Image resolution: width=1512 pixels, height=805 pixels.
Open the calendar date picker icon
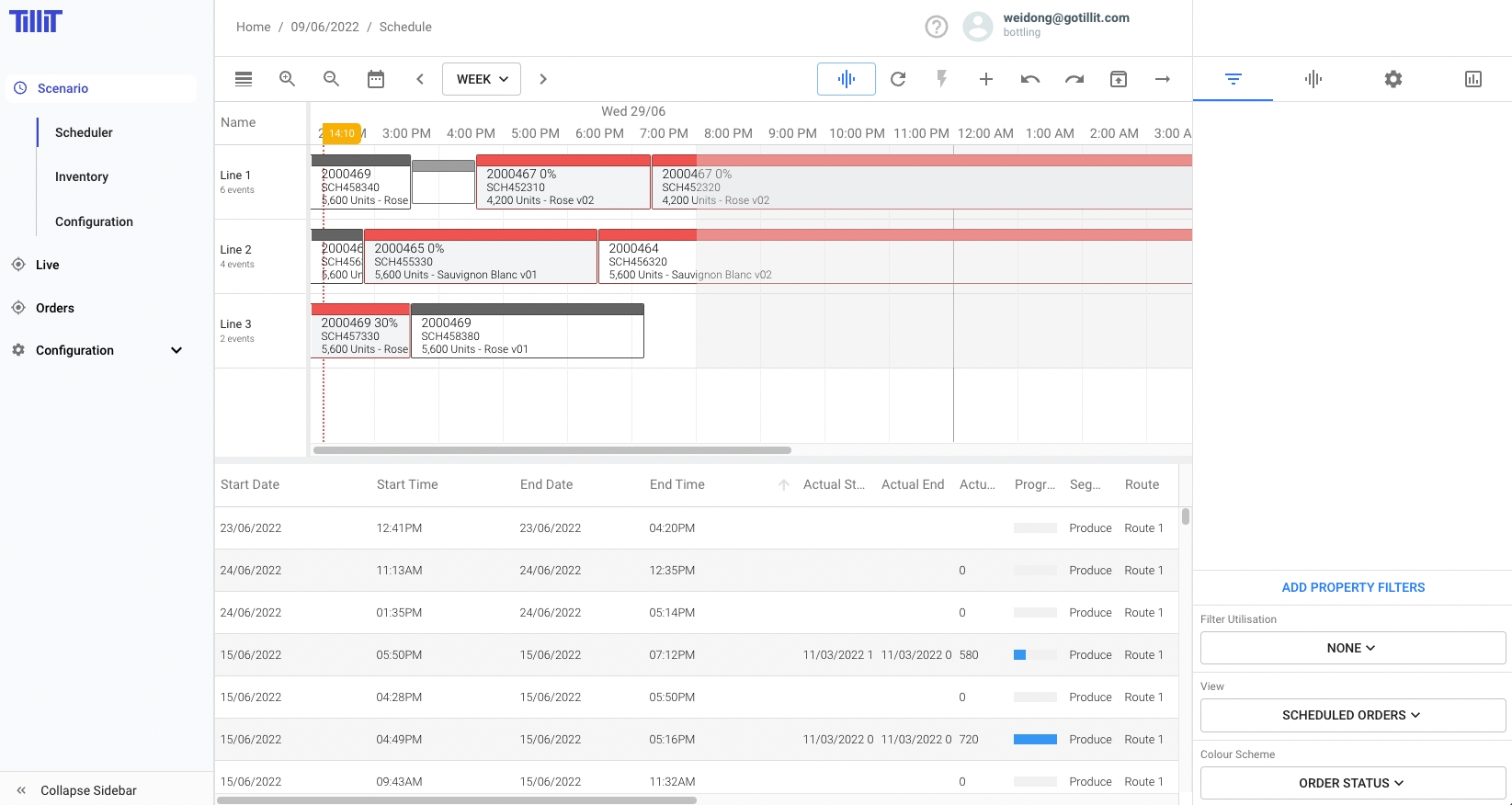[376, 79]
